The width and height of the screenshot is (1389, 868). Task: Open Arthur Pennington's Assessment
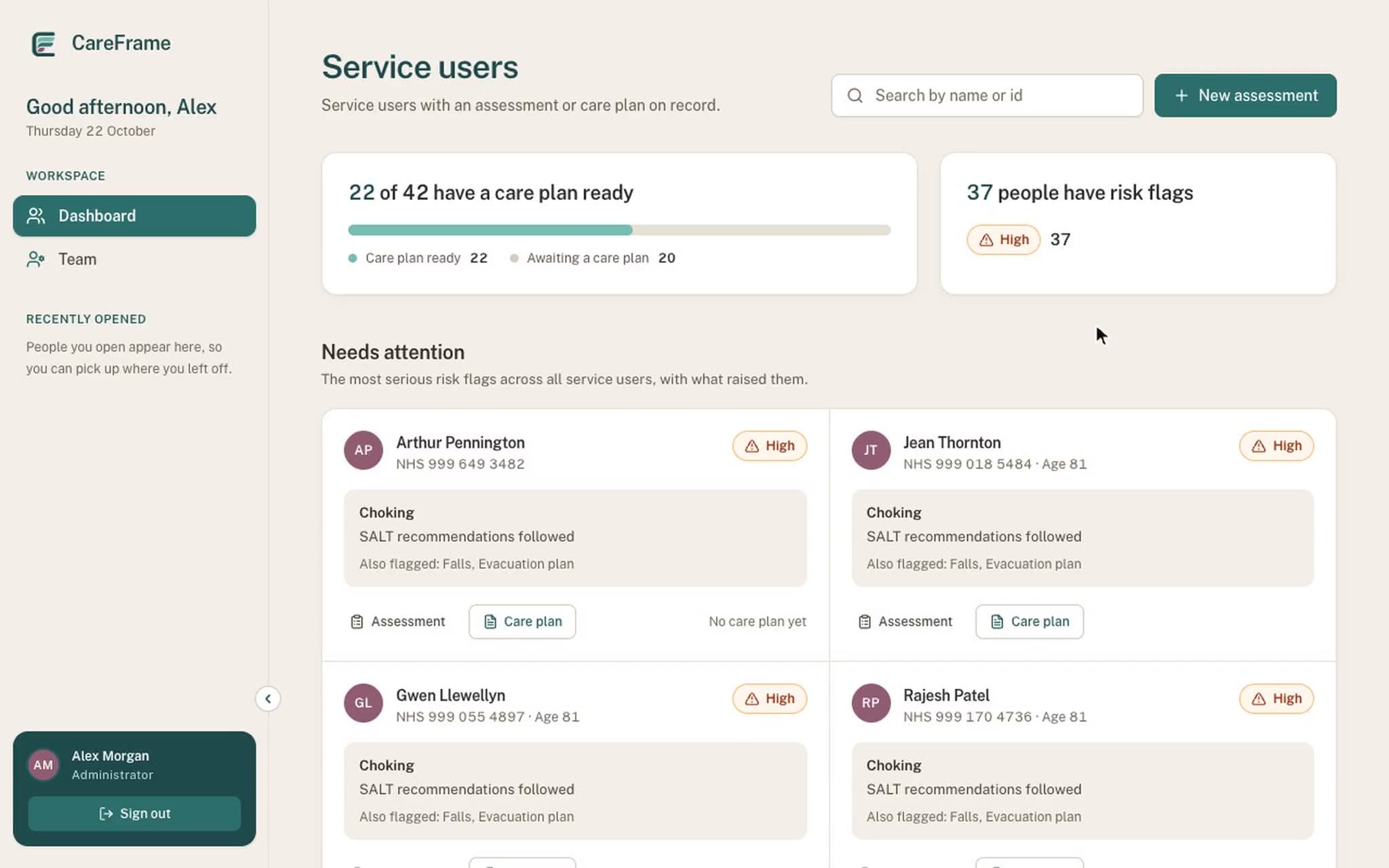pos(397,621)
